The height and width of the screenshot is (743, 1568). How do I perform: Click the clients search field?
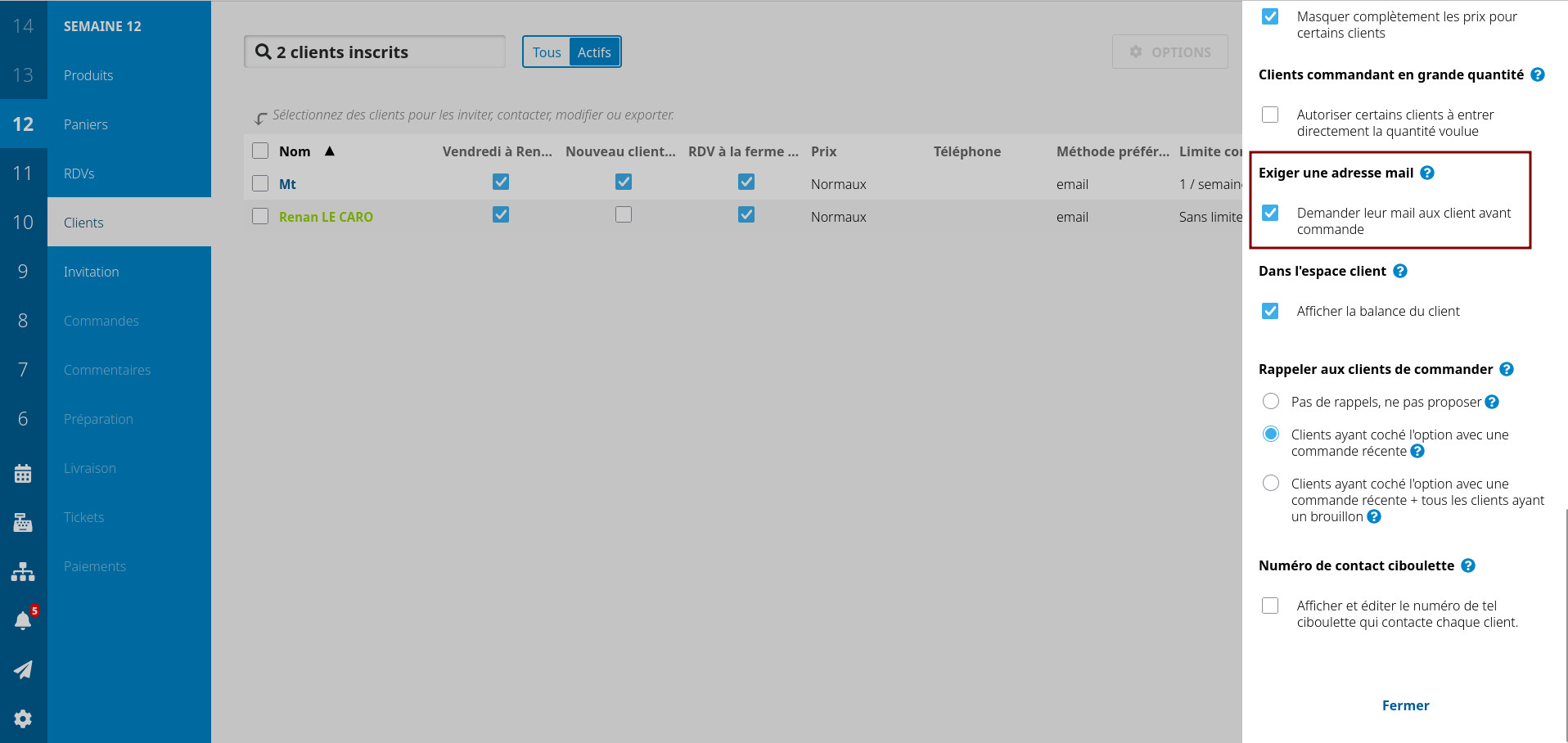pyautogui.click(x=375, y=52)
